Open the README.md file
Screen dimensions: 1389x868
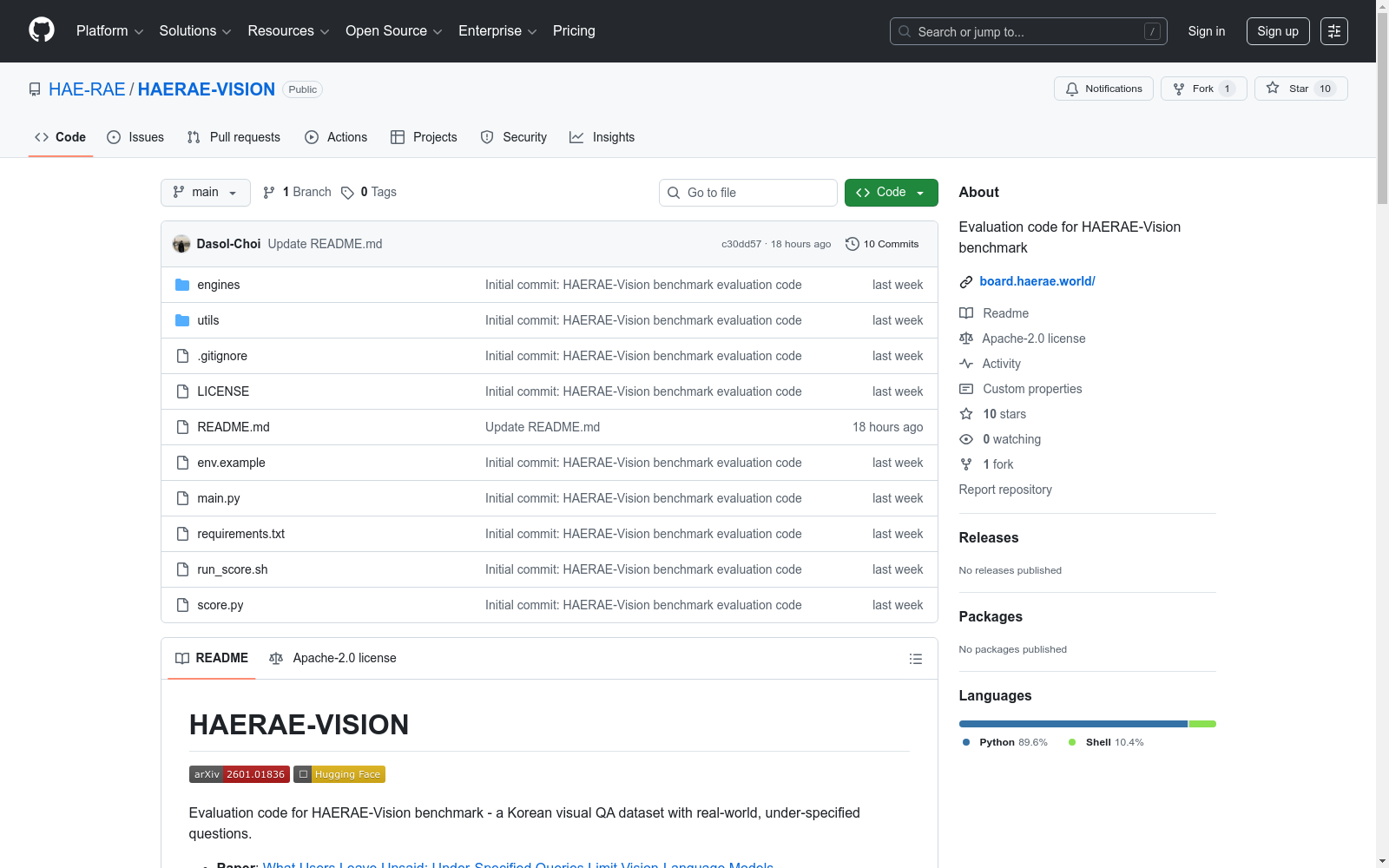click(x=234, y=427)
